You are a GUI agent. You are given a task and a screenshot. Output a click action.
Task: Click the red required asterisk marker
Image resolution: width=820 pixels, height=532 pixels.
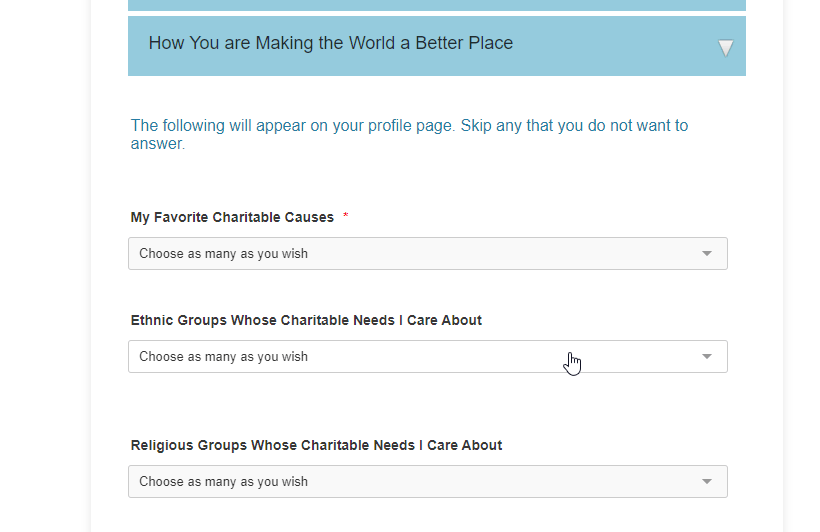(346, 217)
